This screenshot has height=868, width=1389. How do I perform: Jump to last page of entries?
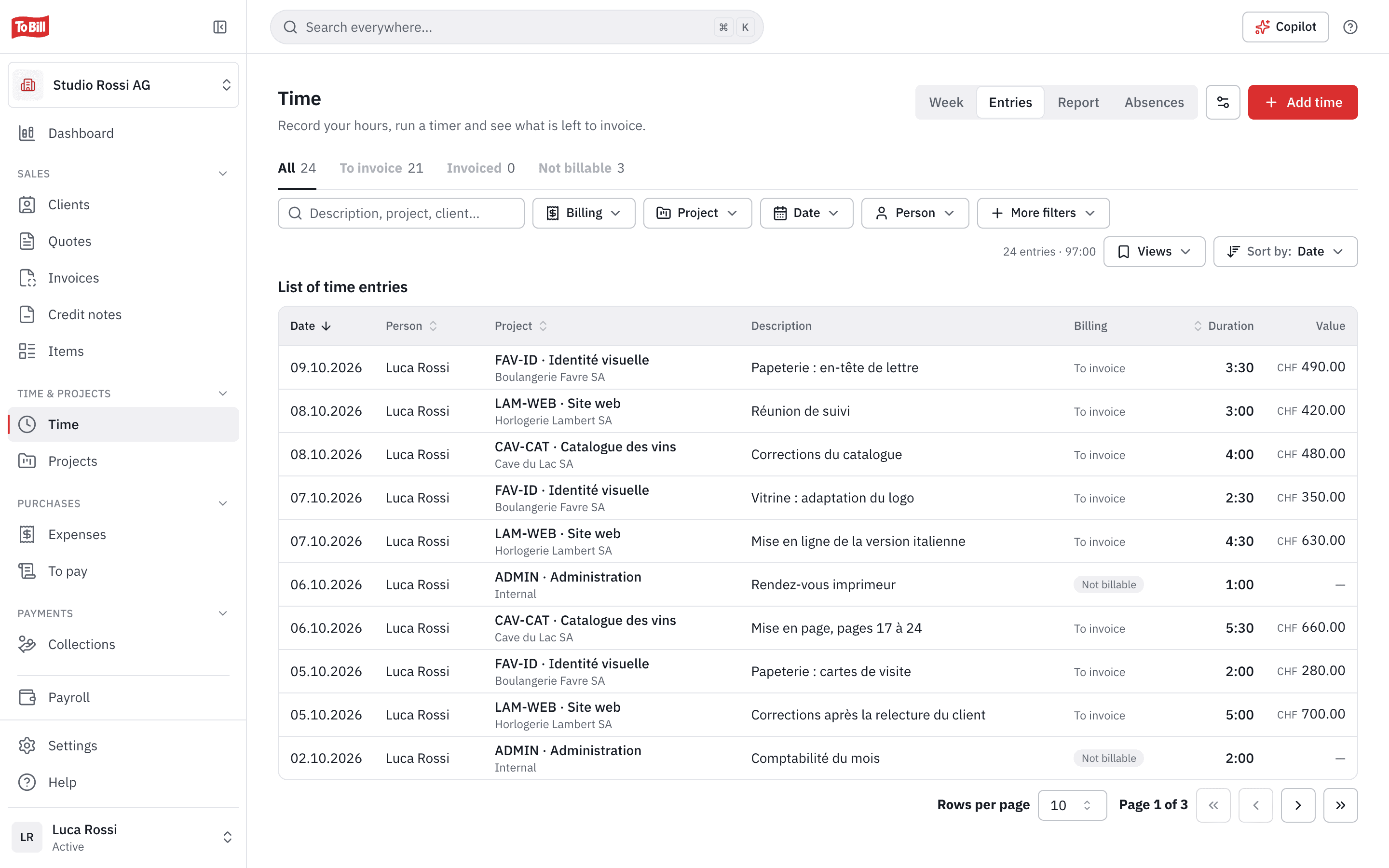[1340, 805]
